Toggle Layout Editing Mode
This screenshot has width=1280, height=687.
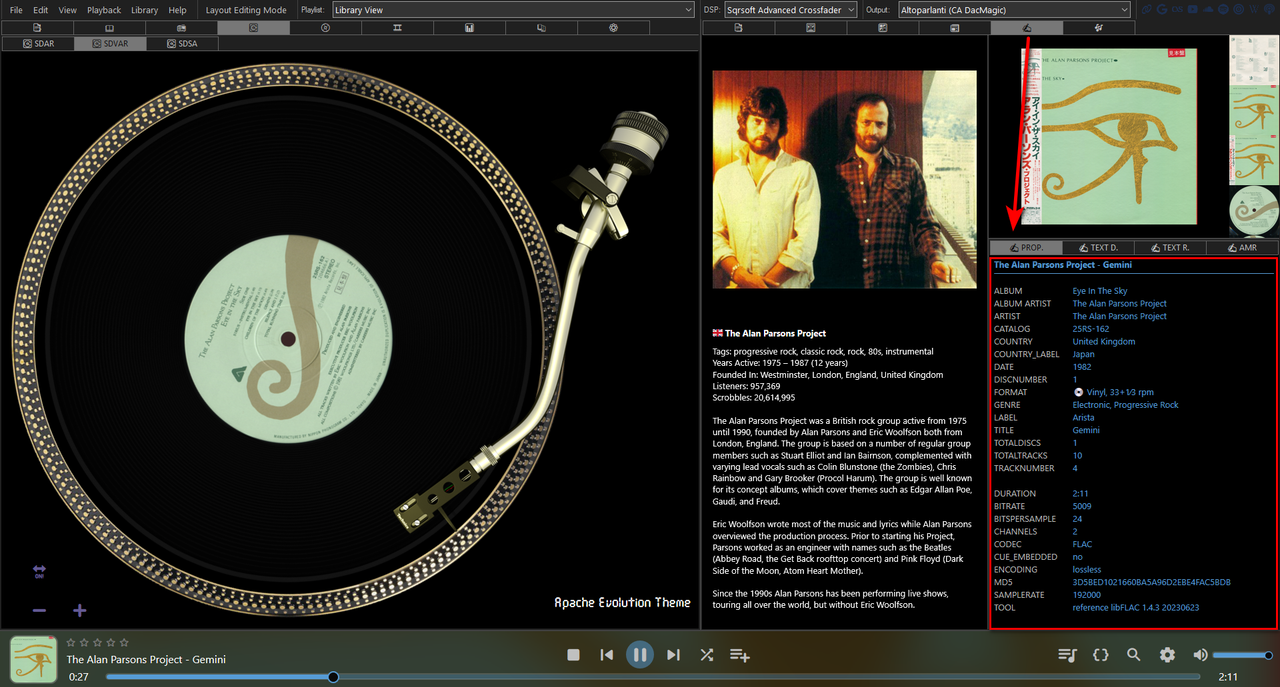point(246,10)
